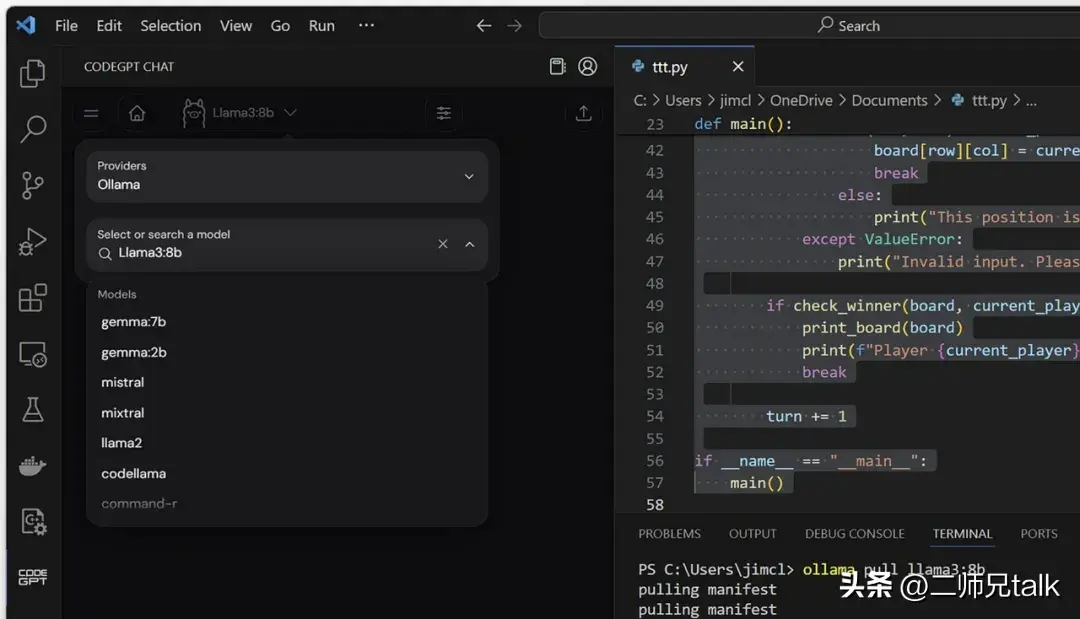Toggle the CodeGPT hamburger menu
1080x619 pixels.
(x=91, y=113)
